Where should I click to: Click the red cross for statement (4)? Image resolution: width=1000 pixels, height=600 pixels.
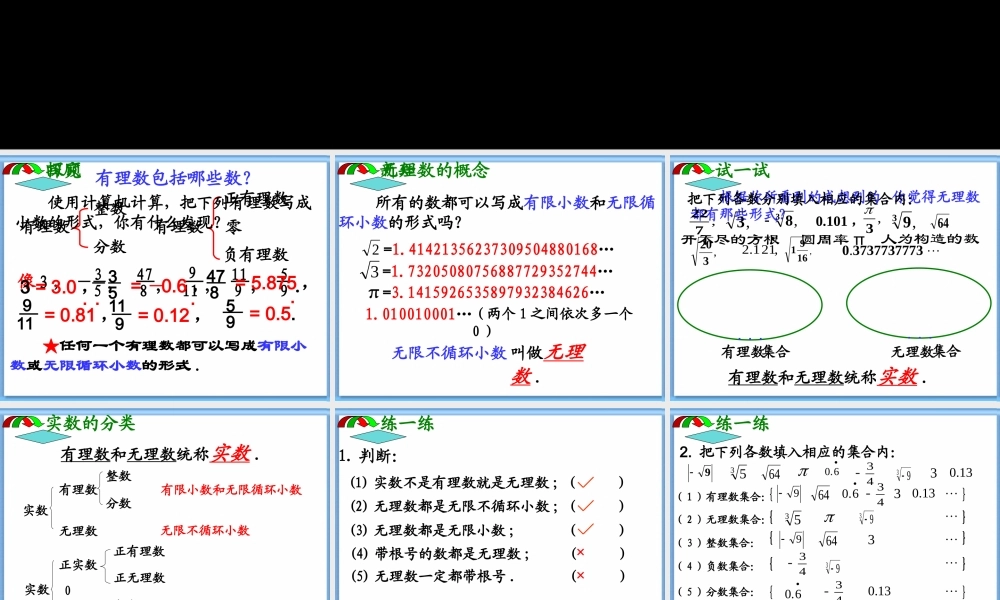[x=580, y=553]
